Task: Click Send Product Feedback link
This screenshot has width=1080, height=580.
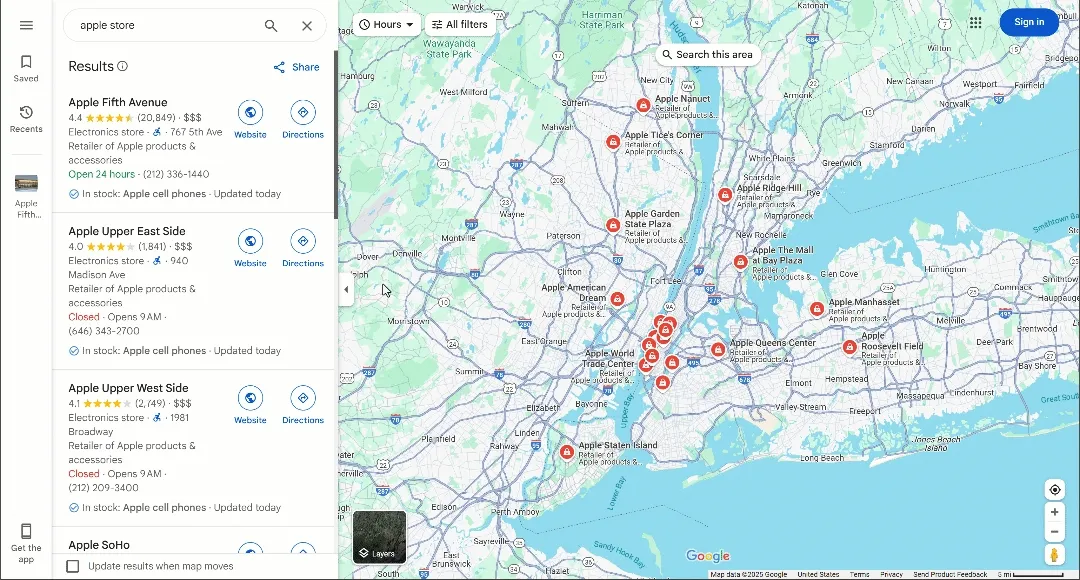Action: (950, 574)
